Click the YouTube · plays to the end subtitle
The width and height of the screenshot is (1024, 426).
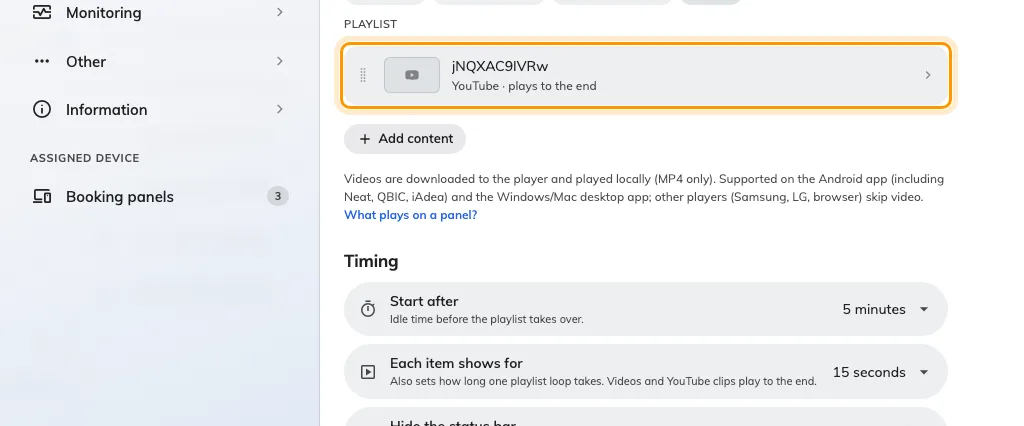click(x=524, y=86)
